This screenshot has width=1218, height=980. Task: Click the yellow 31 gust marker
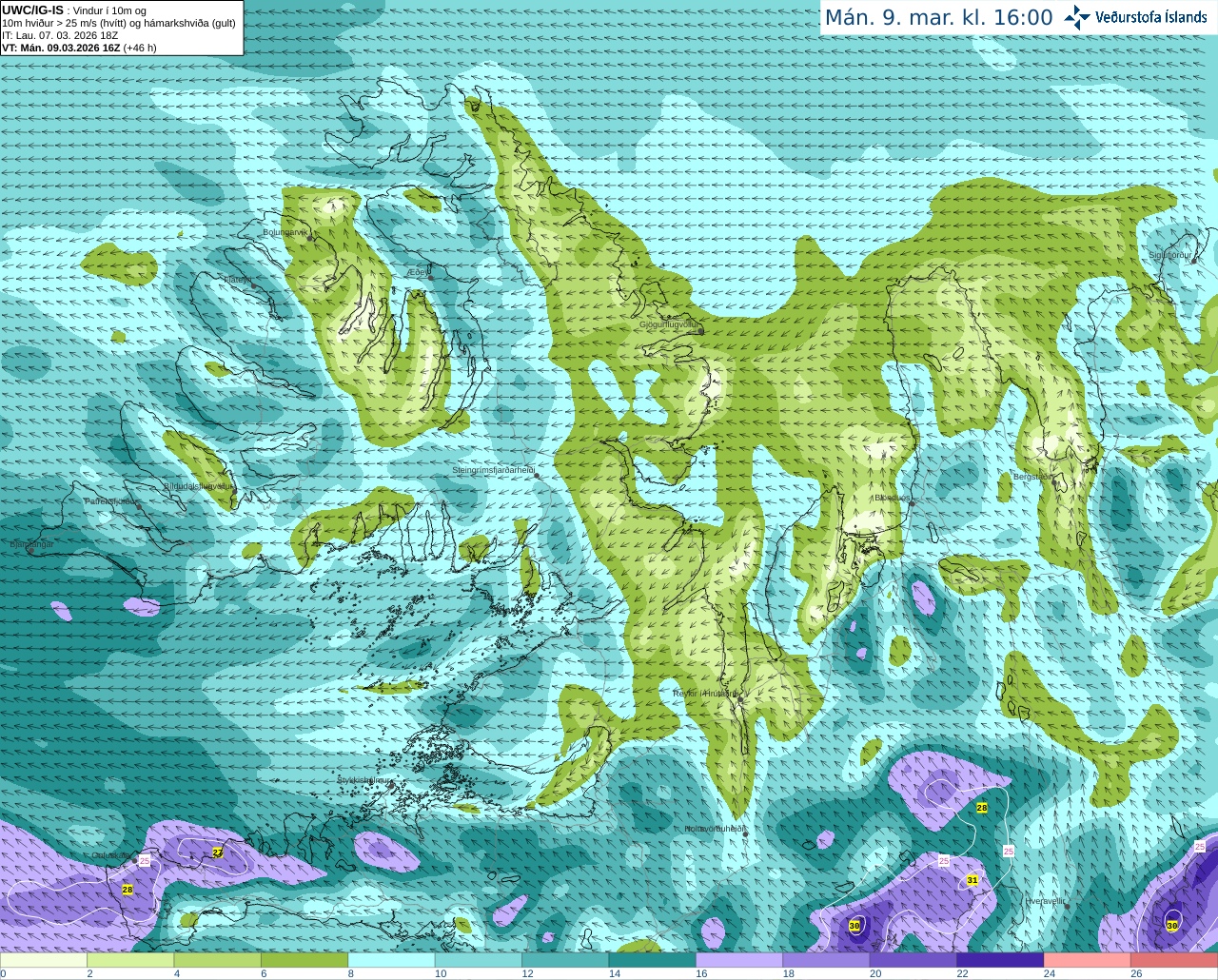[x=972, y=880]
